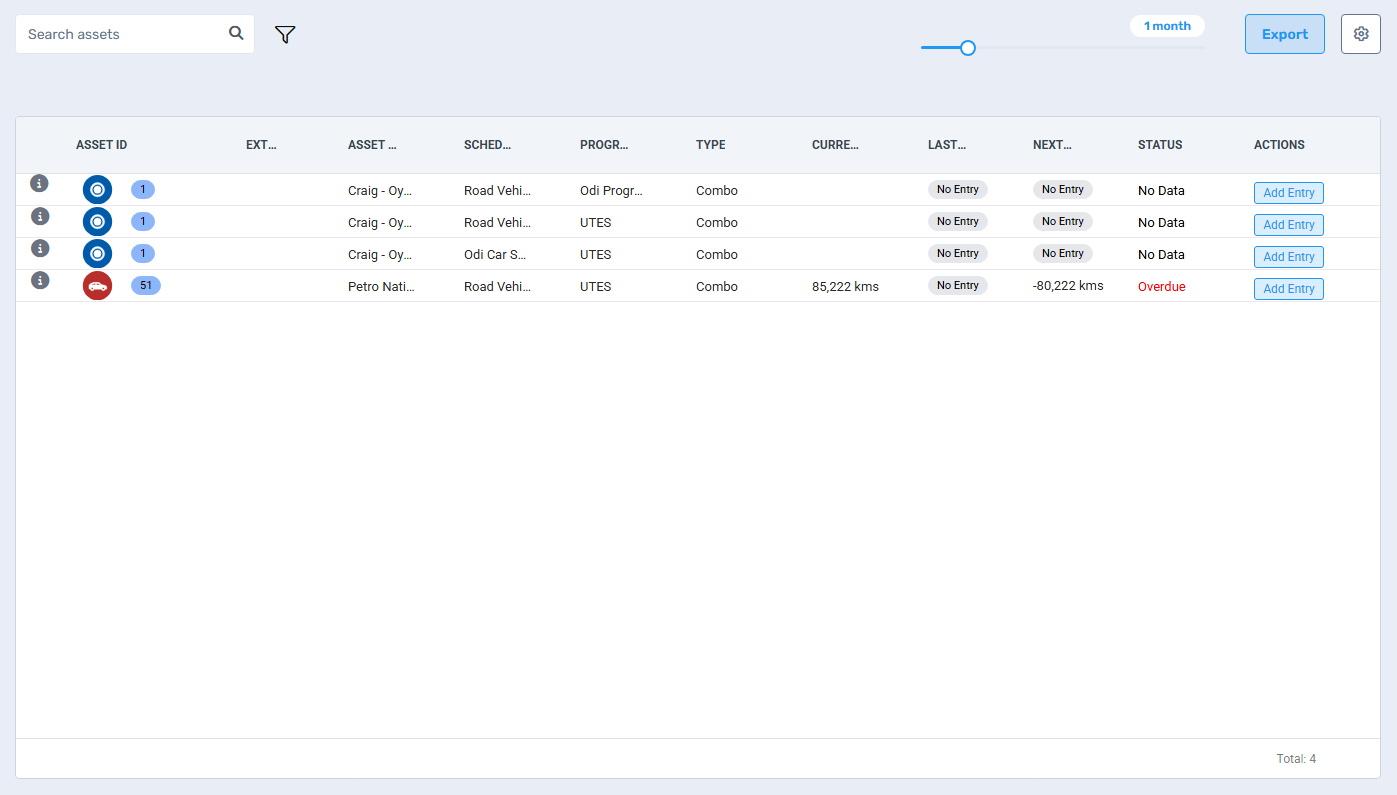Add Entry for the Odi Car S... row
The width and height of the screenshot is (1397, 795).
pos(1288,257)
